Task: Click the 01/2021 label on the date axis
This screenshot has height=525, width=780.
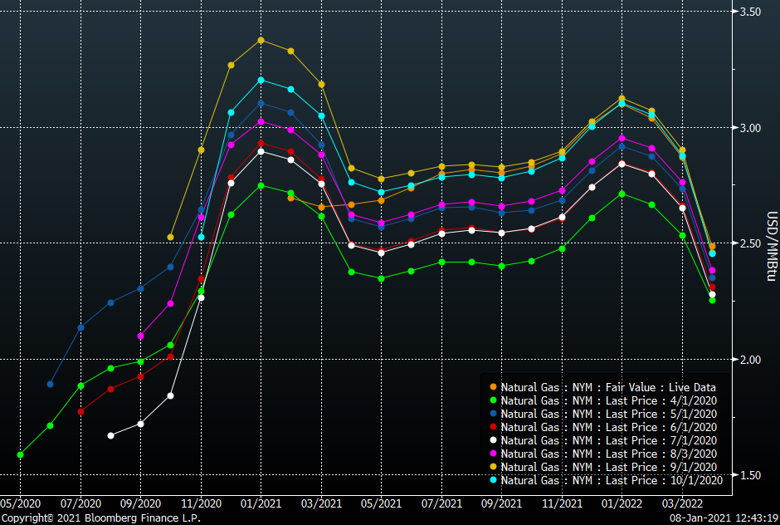Action: (260, 504)
